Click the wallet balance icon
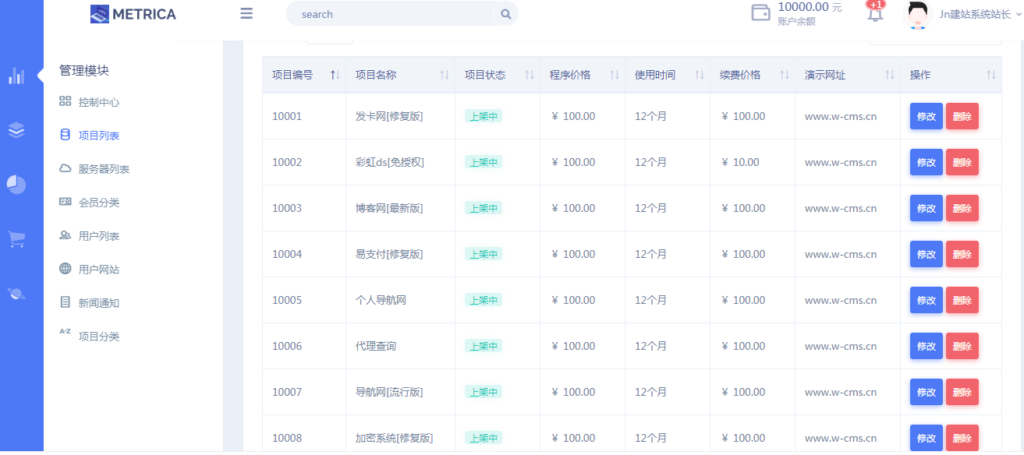 tap(760, 14)
